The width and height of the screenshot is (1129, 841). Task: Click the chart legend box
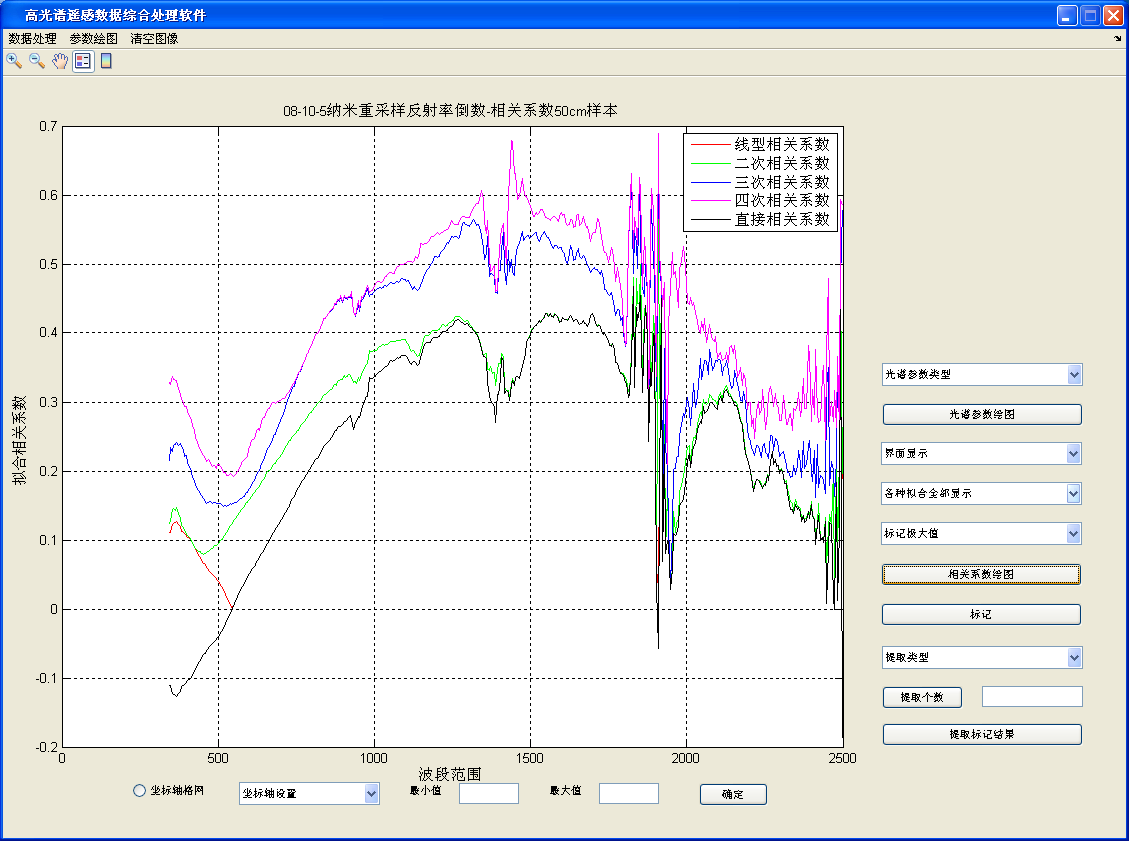tap(759, 182)
